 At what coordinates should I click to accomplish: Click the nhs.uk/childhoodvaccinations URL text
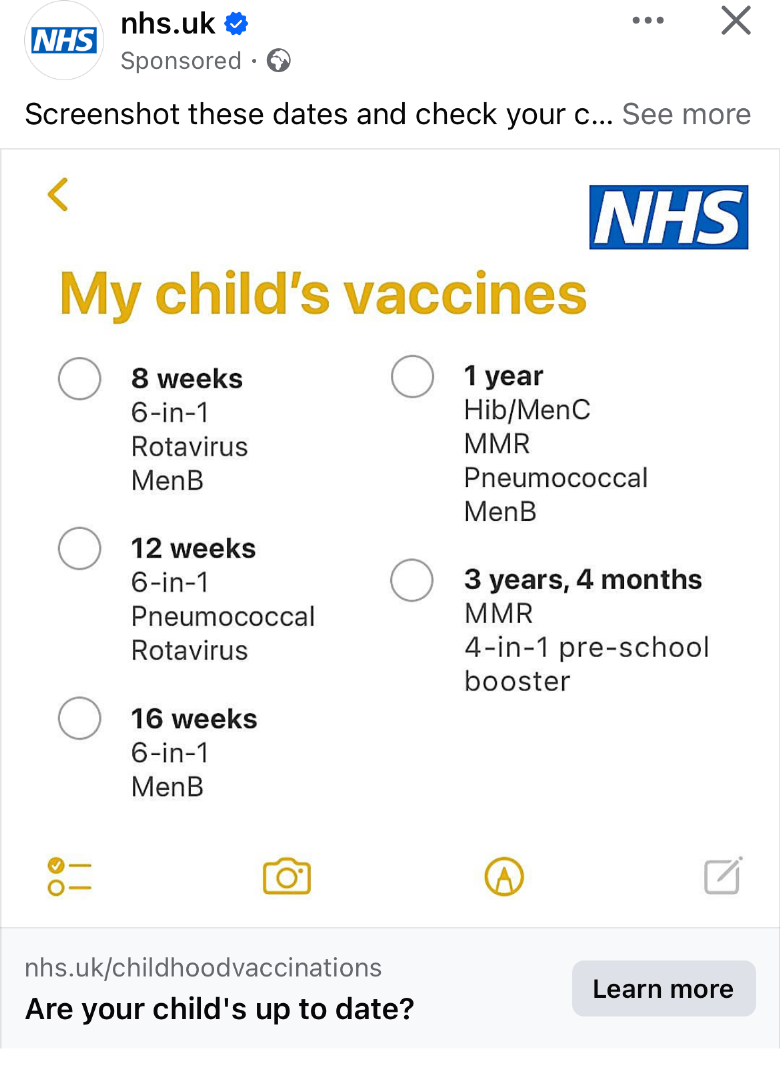coord(203,967)
